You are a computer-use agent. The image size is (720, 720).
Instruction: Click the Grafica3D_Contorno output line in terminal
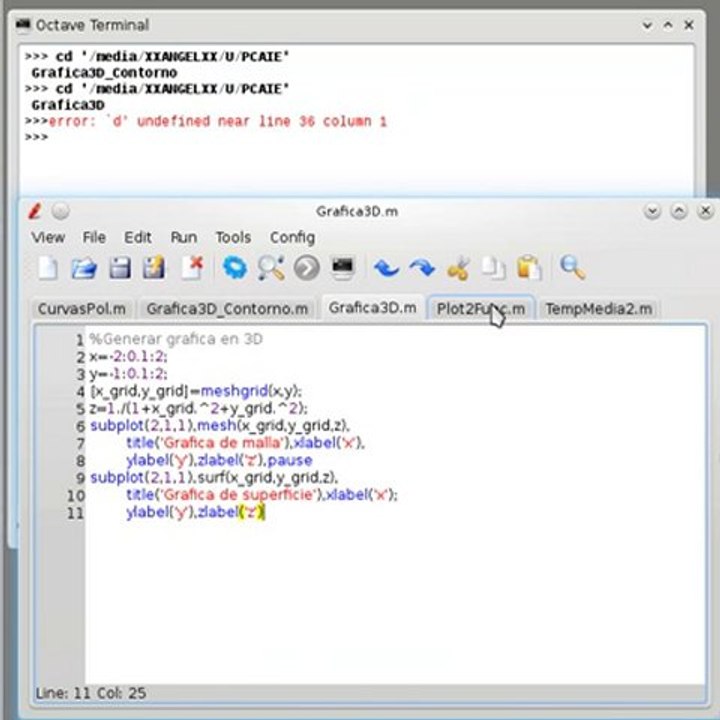point(104,73)
